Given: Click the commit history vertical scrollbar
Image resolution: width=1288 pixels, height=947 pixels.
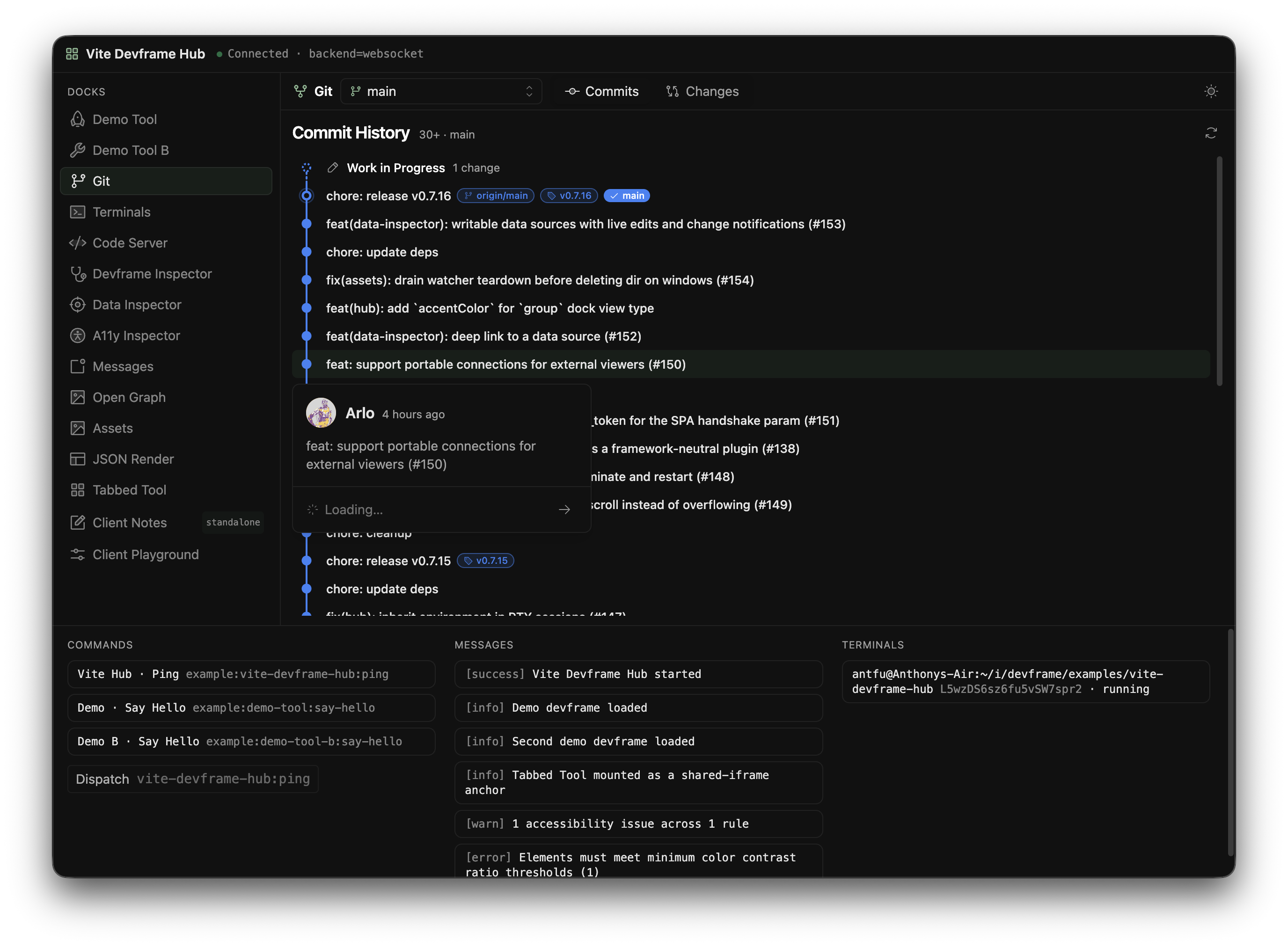Looking at the screenshot, I should click(1219, 270).
